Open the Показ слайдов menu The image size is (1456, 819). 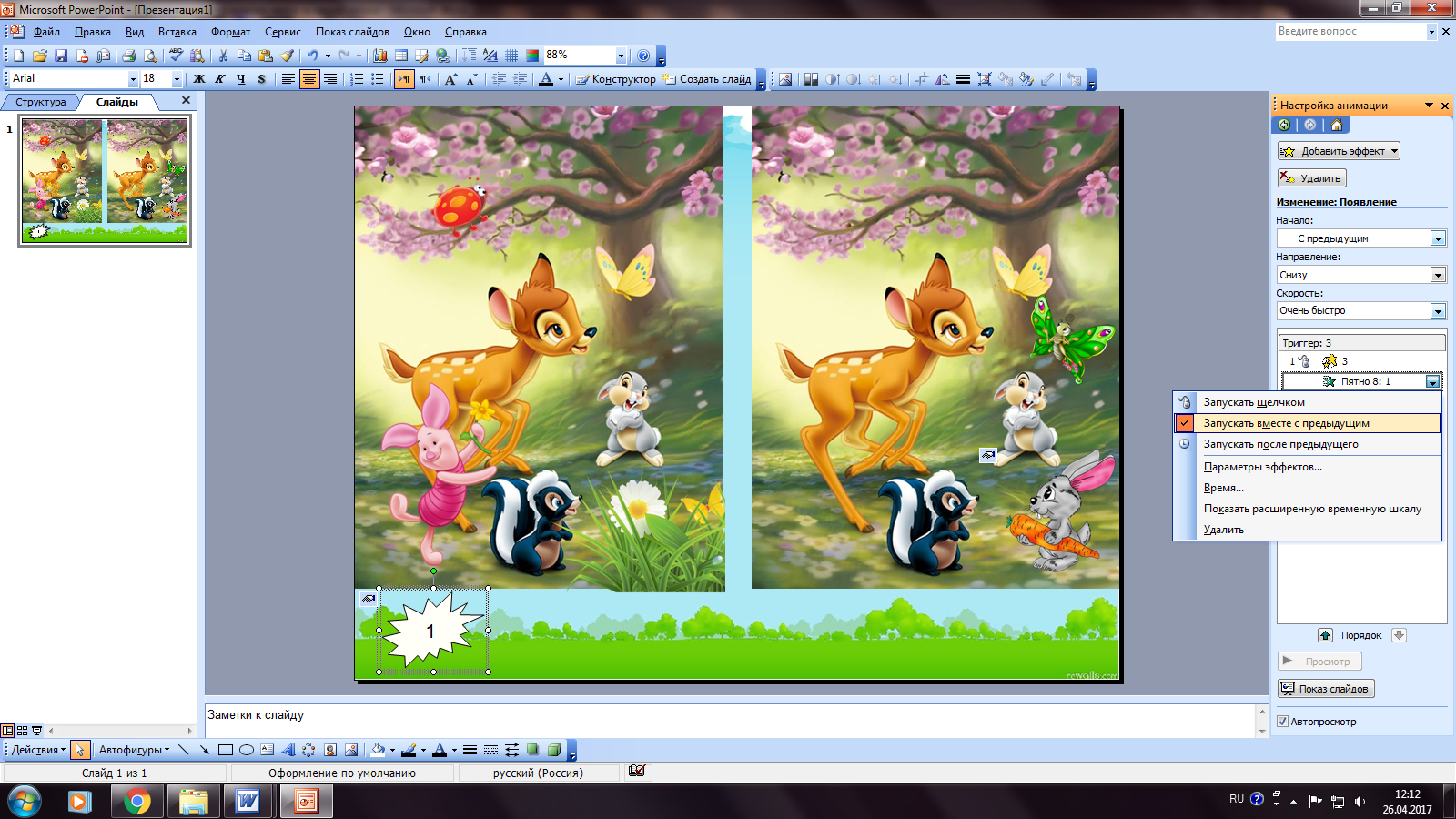pyautogui.click(x=352, y=32)
